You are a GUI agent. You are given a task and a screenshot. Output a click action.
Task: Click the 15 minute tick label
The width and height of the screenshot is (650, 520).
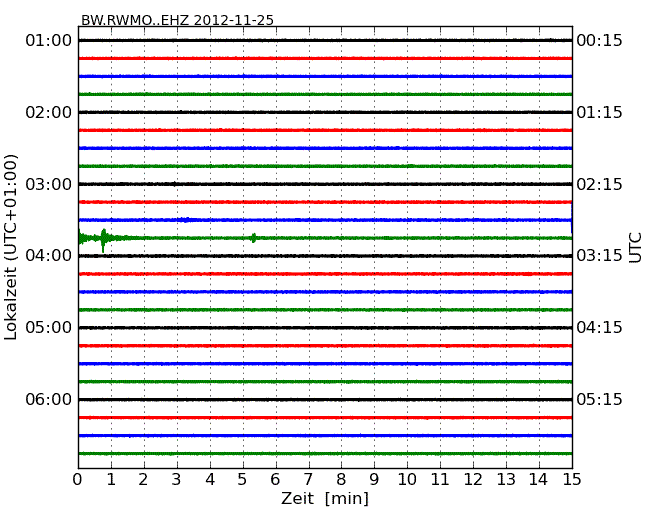pyautogui.click(x=572, y=480)
